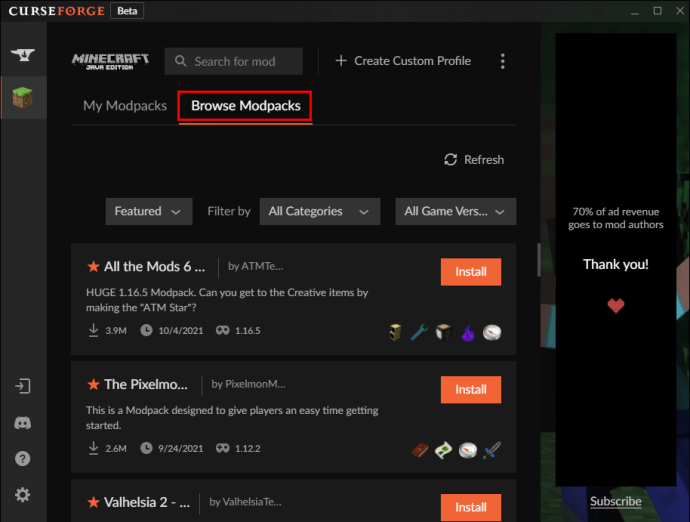This screenshot has width=690, height=522.
Task: Open the All Categories filter dropdown
Action: pyautogui.click(x=319, y=211)
